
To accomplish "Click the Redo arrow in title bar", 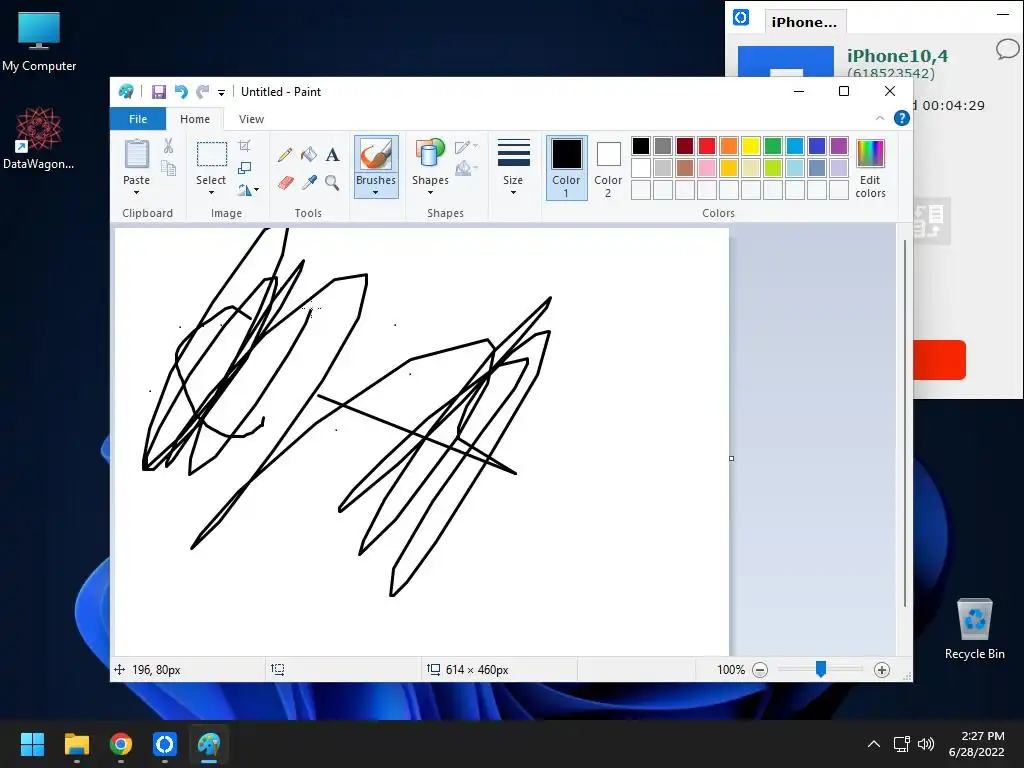I will tap(202, 92).
